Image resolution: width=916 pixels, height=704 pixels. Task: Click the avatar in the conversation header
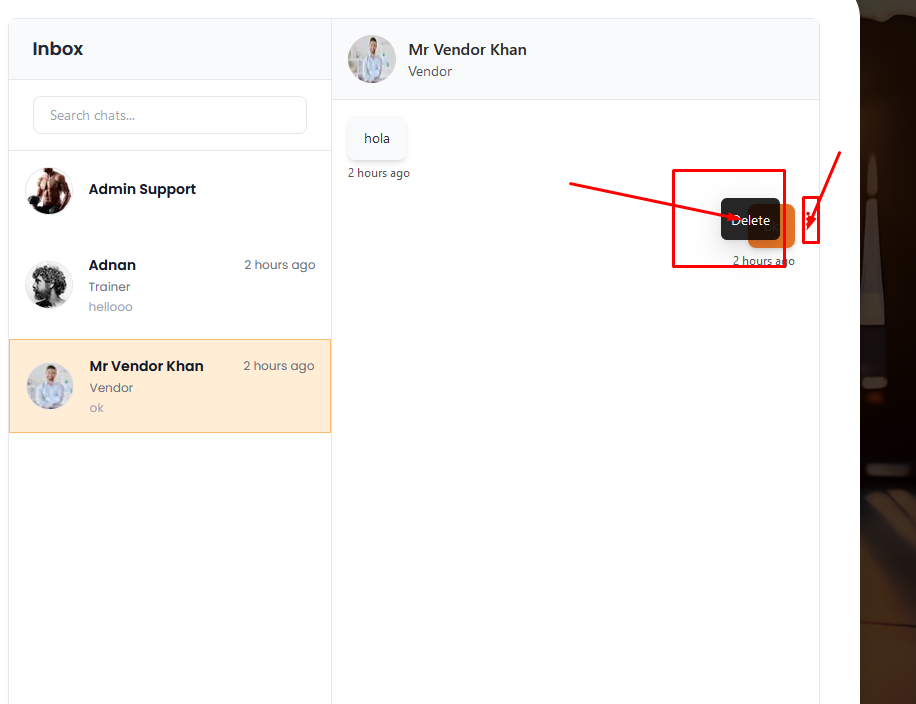(x=372, y=59)
